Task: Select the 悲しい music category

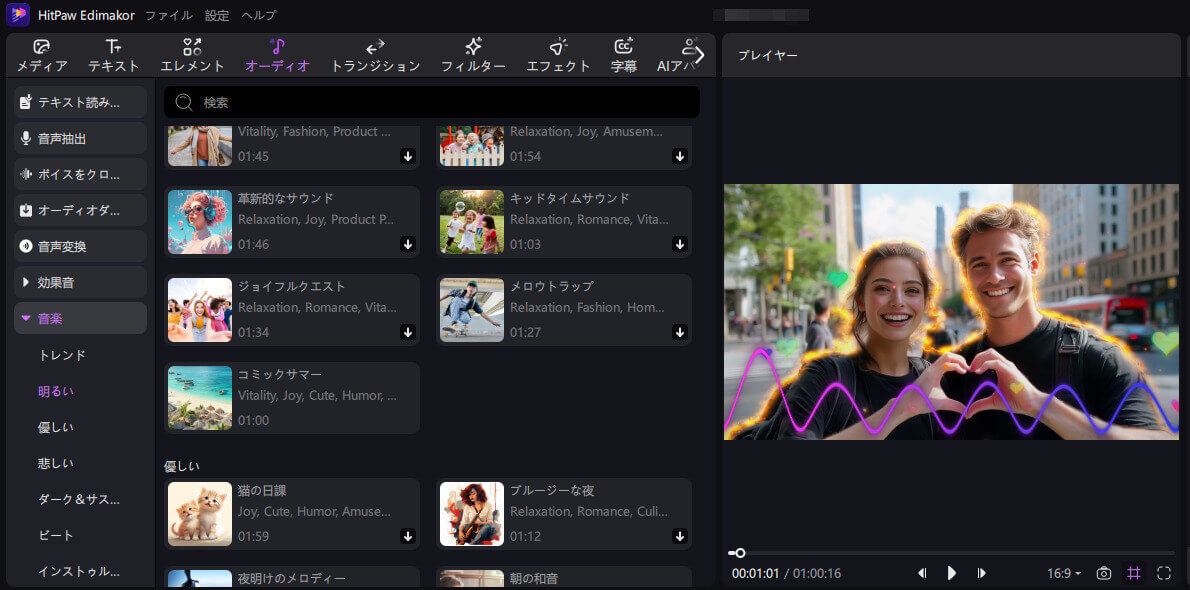Action: click(55, 462)
